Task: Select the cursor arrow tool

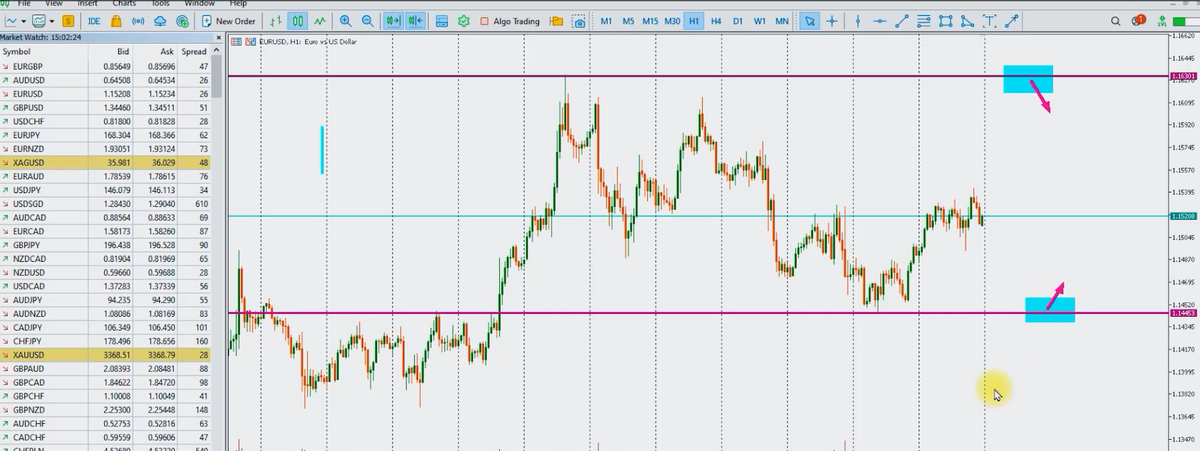Action: pyautogui.click(x=810, y=21)
